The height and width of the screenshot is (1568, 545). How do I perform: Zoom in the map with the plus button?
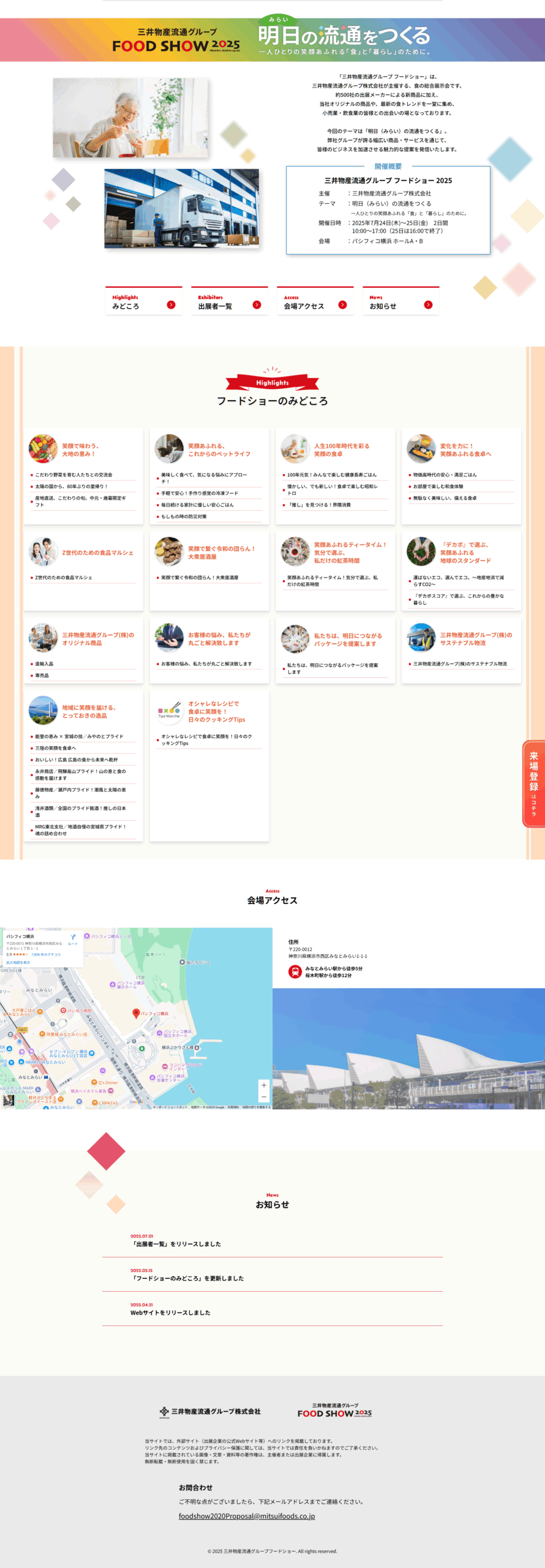pos(264,1085)
